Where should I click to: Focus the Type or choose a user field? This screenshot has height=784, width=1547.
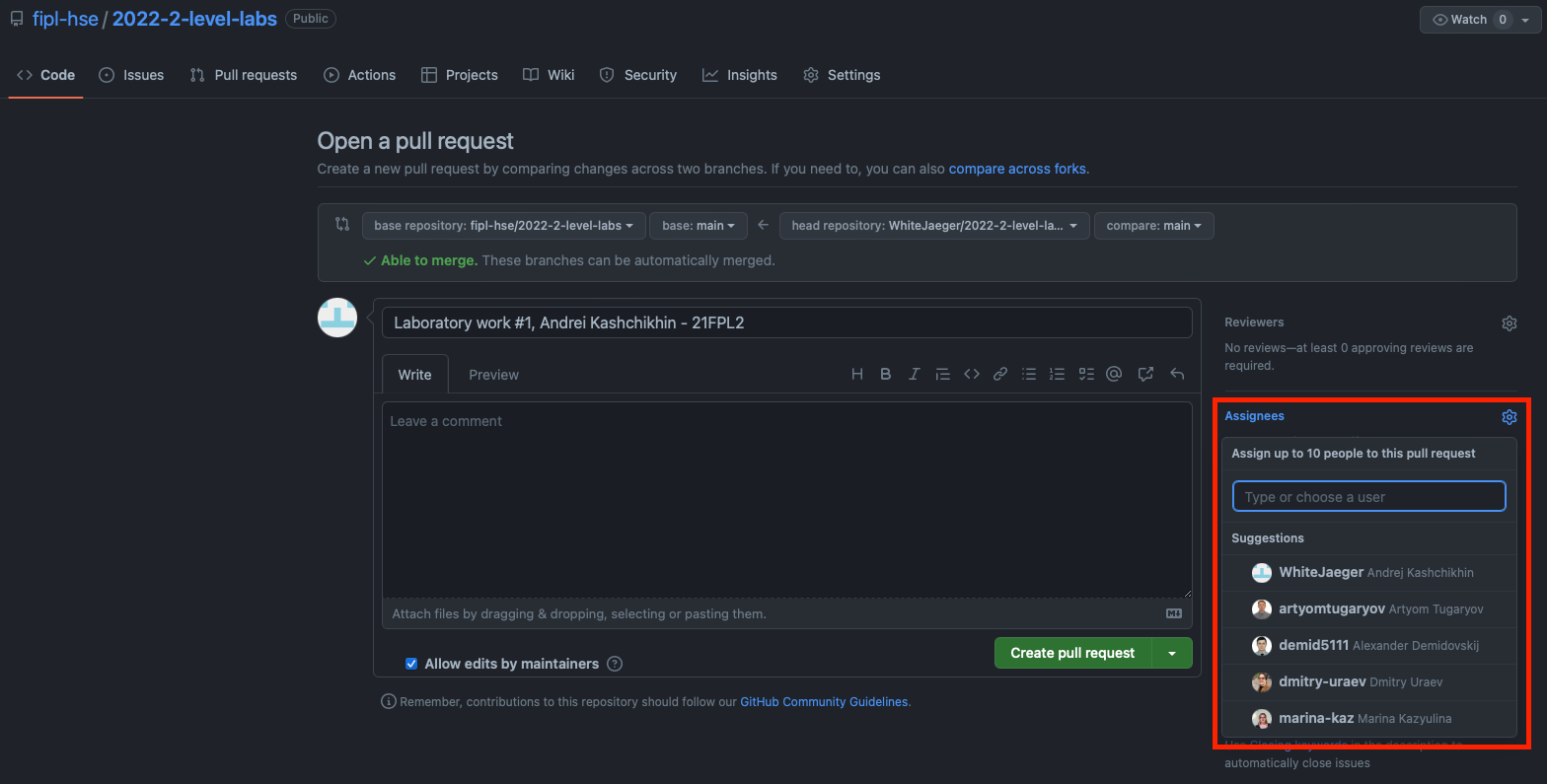1369,497
